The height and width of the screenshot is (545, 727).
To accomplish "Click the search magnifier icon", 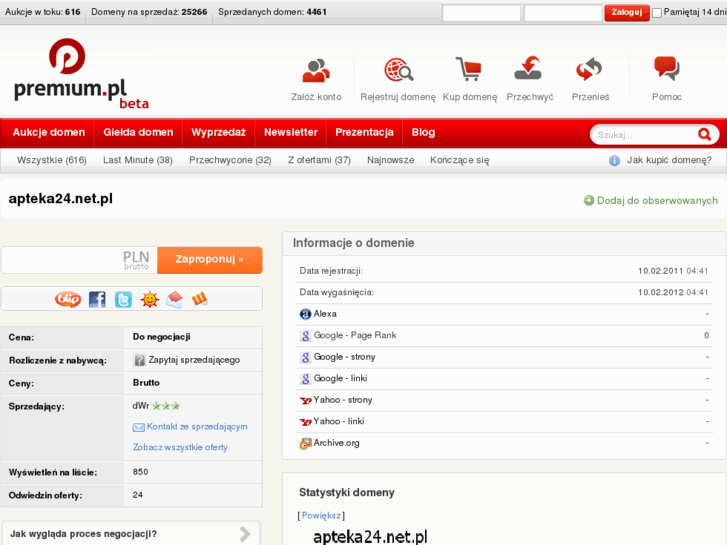I will pyautogui.click(x=704, y=135).
